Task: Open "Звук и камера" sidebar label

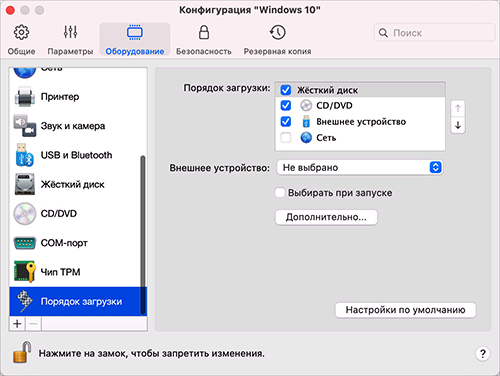Action: point(73,126)
